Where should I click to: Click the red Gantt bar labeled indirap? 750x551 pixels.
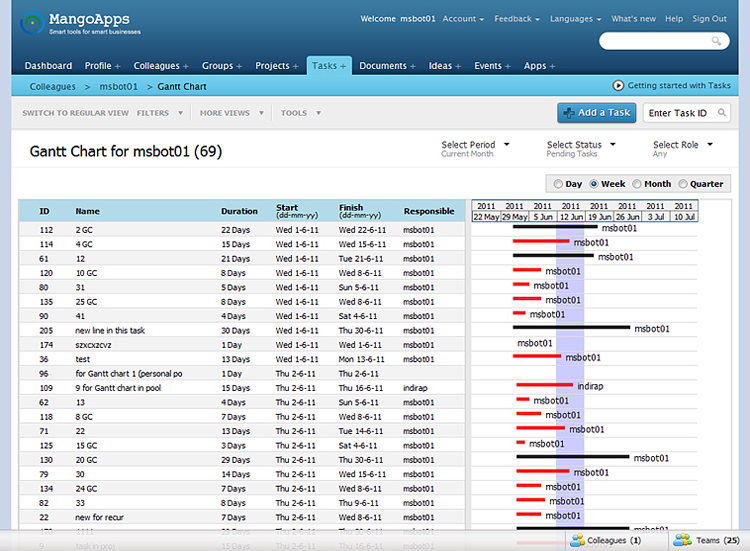click(544, 385)
